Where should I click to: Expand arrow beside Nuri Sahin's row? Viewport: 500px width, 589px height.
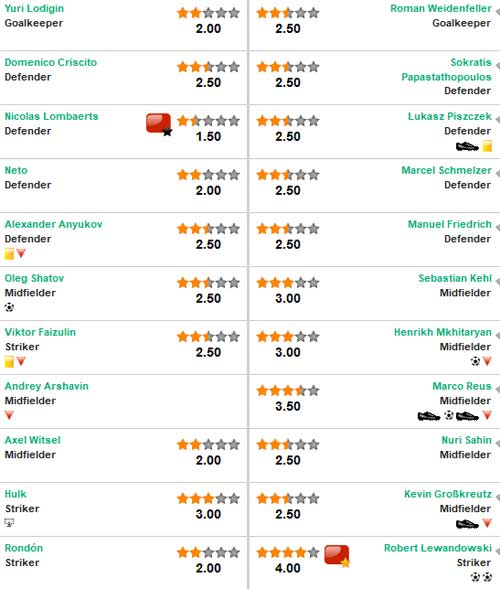[498, 443]
